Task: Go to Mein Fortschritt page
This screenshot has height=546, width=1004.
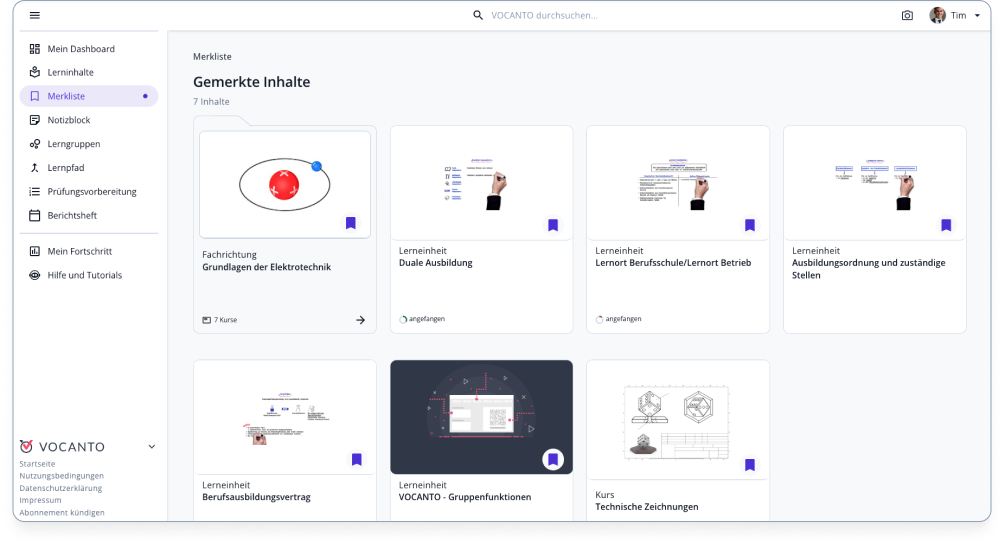Action: click(80, 251)
